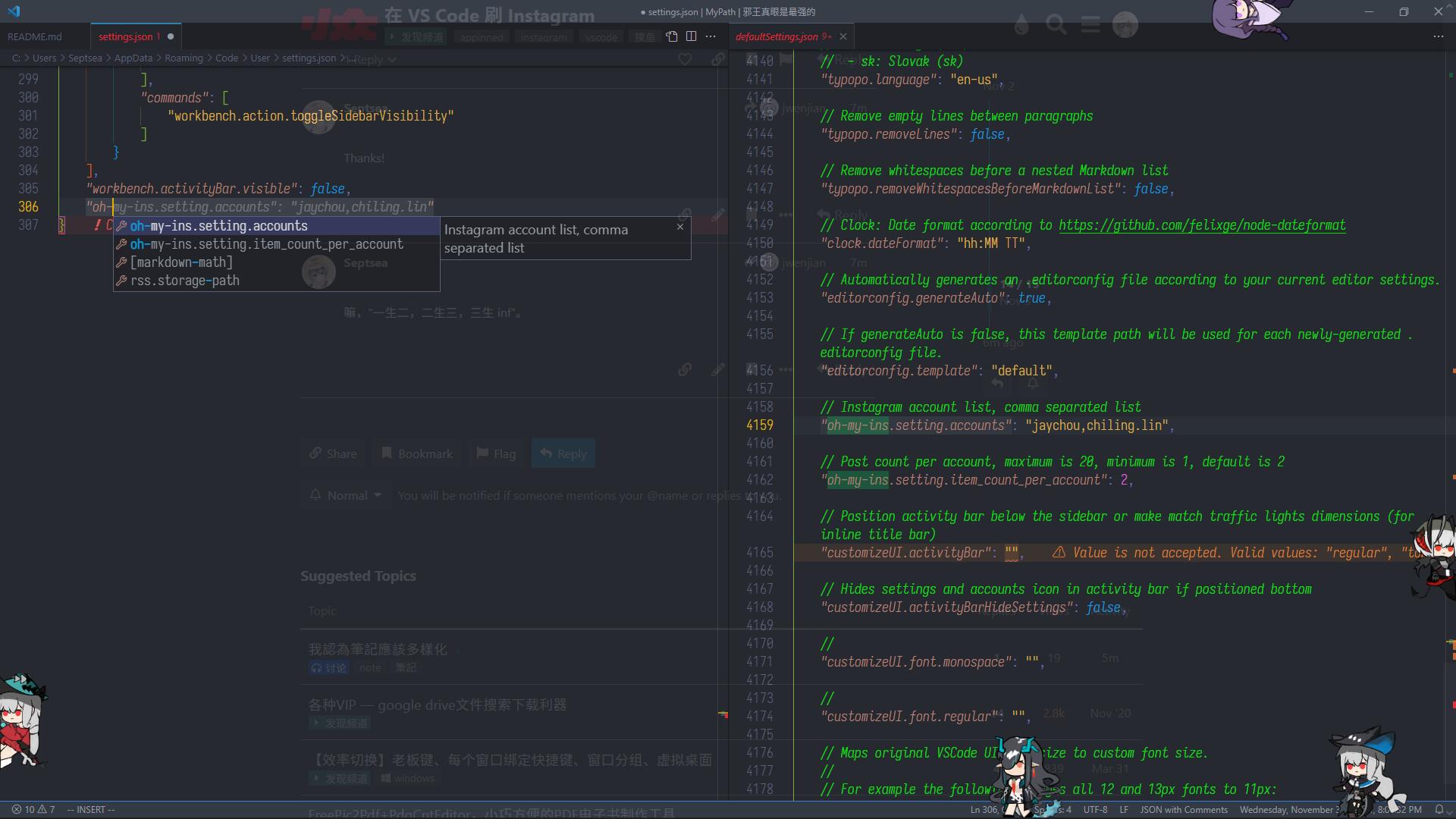Open the right editor More Actions ellipsis
Image resolution: width=1456 pixels, height=819 pixels.
click(x=1438, y=36)
